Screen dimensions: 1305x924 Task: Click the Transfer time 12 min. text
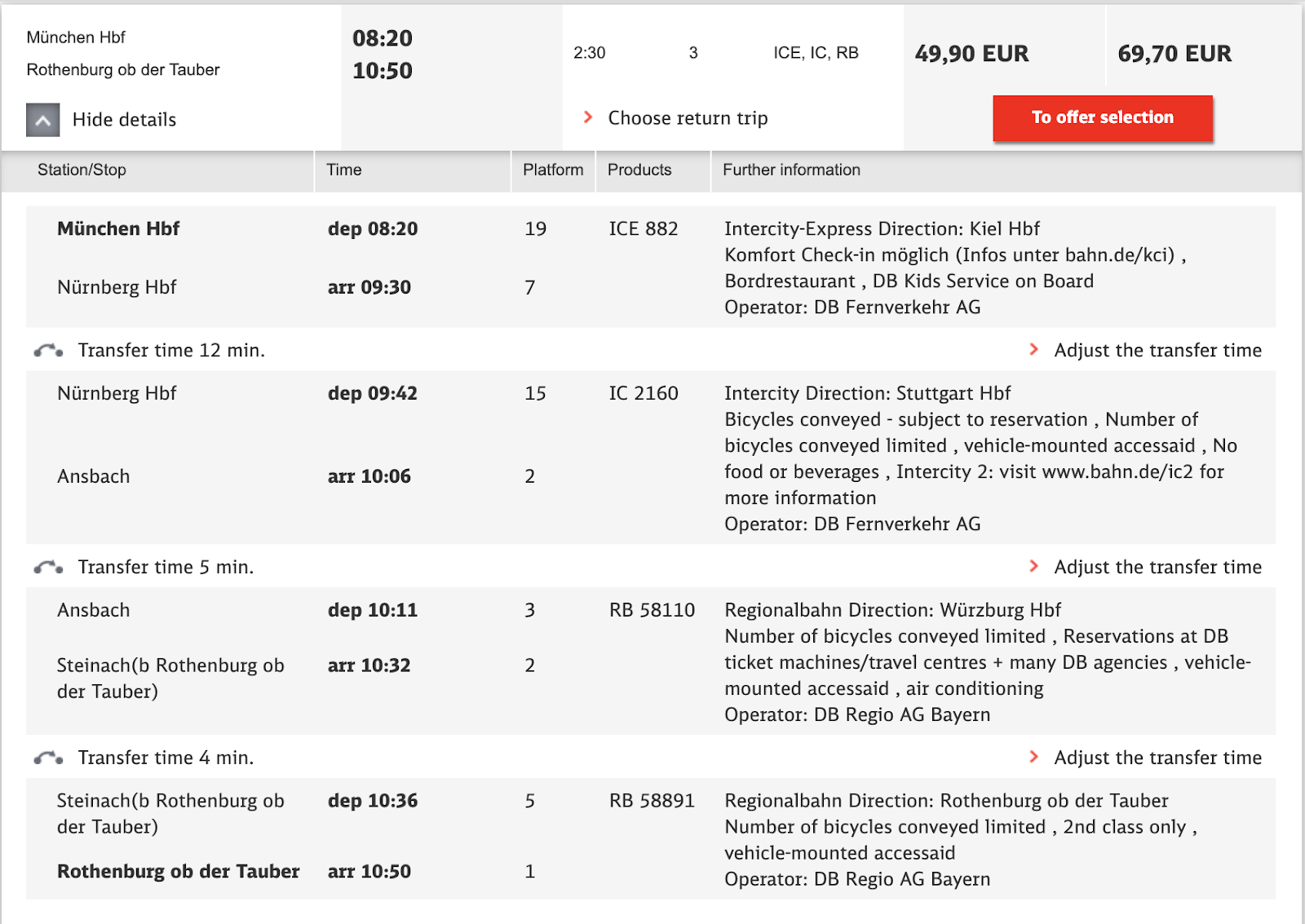point(171,351)
